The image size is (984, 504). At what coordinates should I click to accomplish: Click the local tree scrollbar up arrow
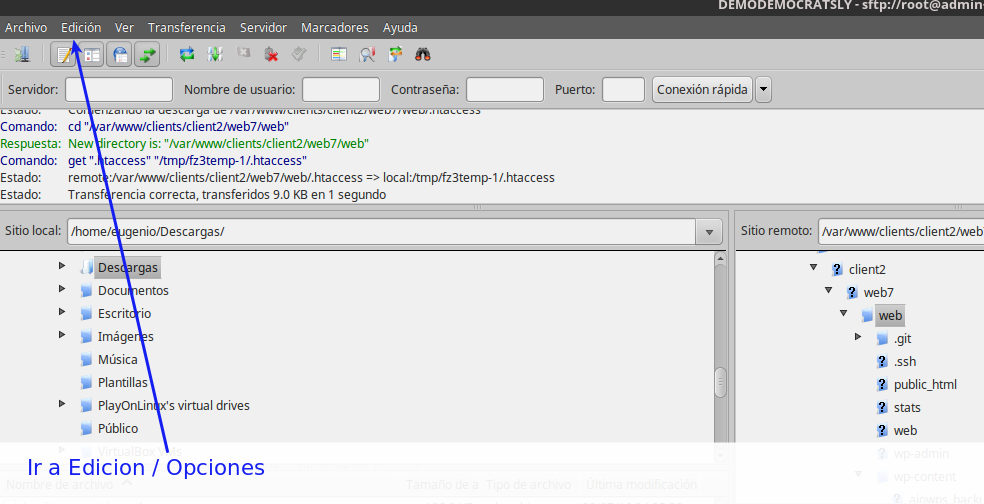[x=720, y=258]
